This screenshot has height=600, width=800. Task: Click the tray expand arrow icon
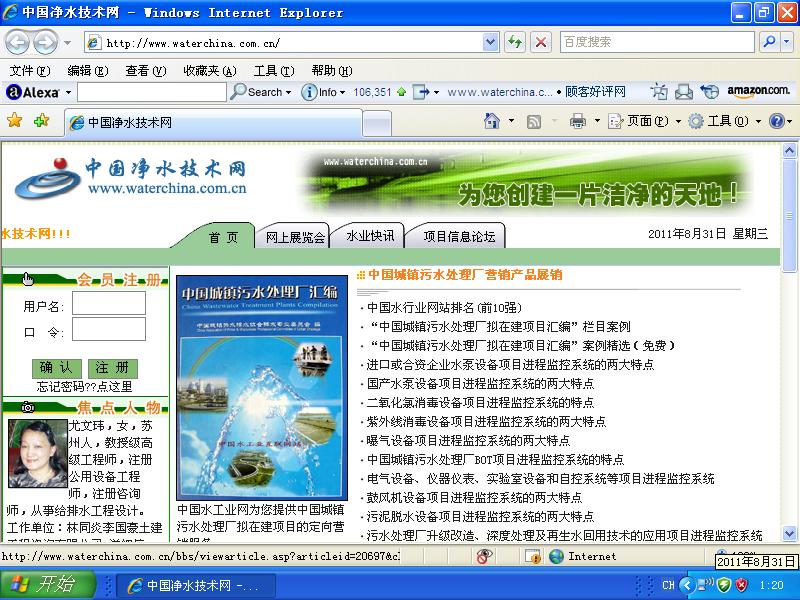click(687, 585)
